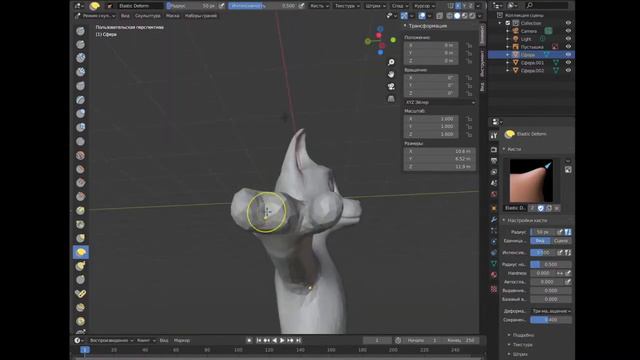This screenshot has width=640, height=360.
Task: Click the viewport zoom magnifier icon
Action: pyautogui.click(x=391, y=62)
